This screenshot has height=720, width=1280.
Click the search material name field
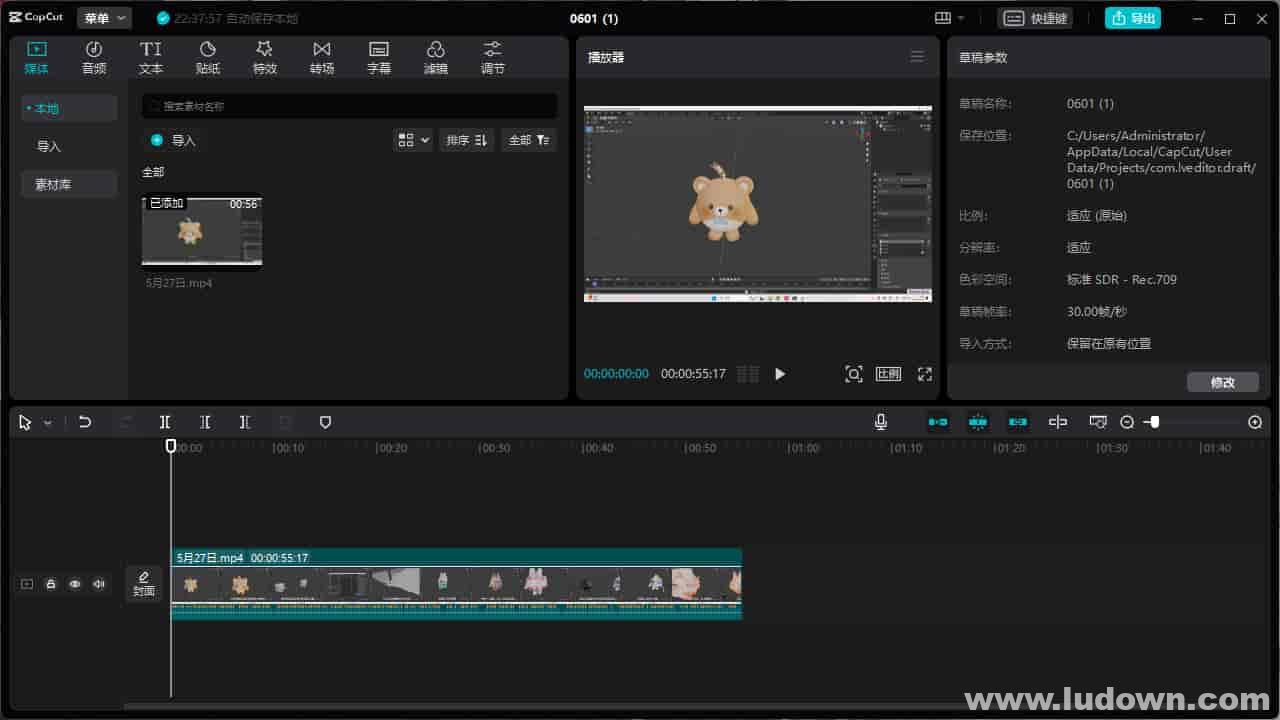(349, 106)
